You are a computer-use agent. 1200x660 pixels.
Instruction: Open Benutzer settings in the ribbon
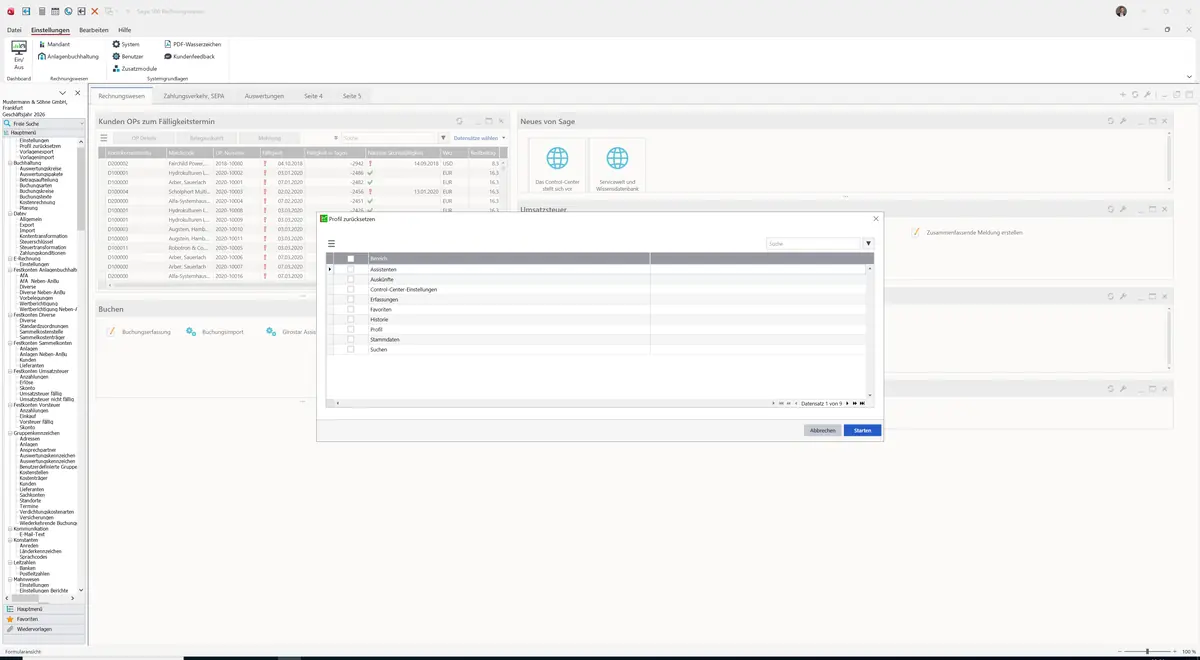click(x=128, y=56)
